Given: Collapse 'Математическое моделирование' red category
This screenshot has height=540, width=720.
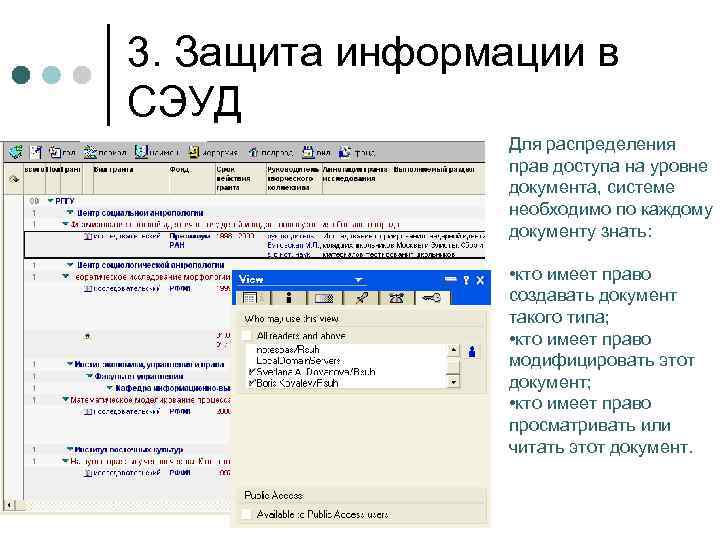Looking at the screenshot, I should click(66, 399).
